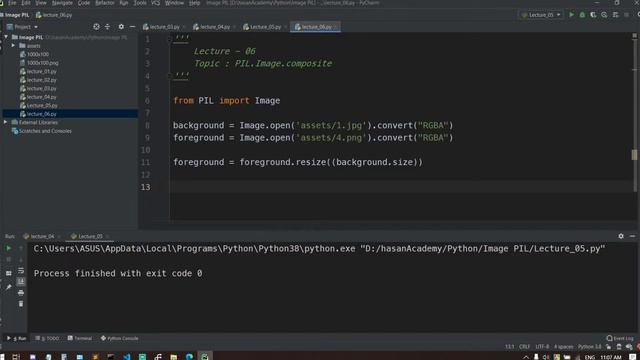This screenshot has width=640, height=360.
Task: Print the Run console output
Action: pyautogui.click(x=21, y=293)
